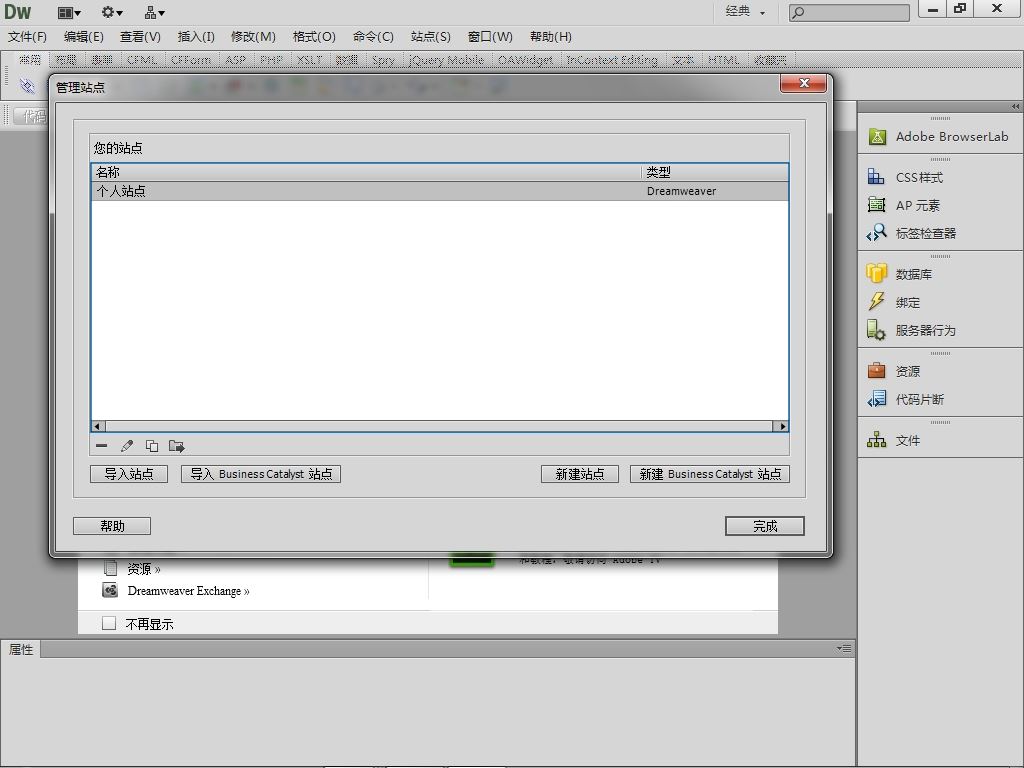
Task: Select the 个人站点 row in site list
Action: click(x=440, y=191)
